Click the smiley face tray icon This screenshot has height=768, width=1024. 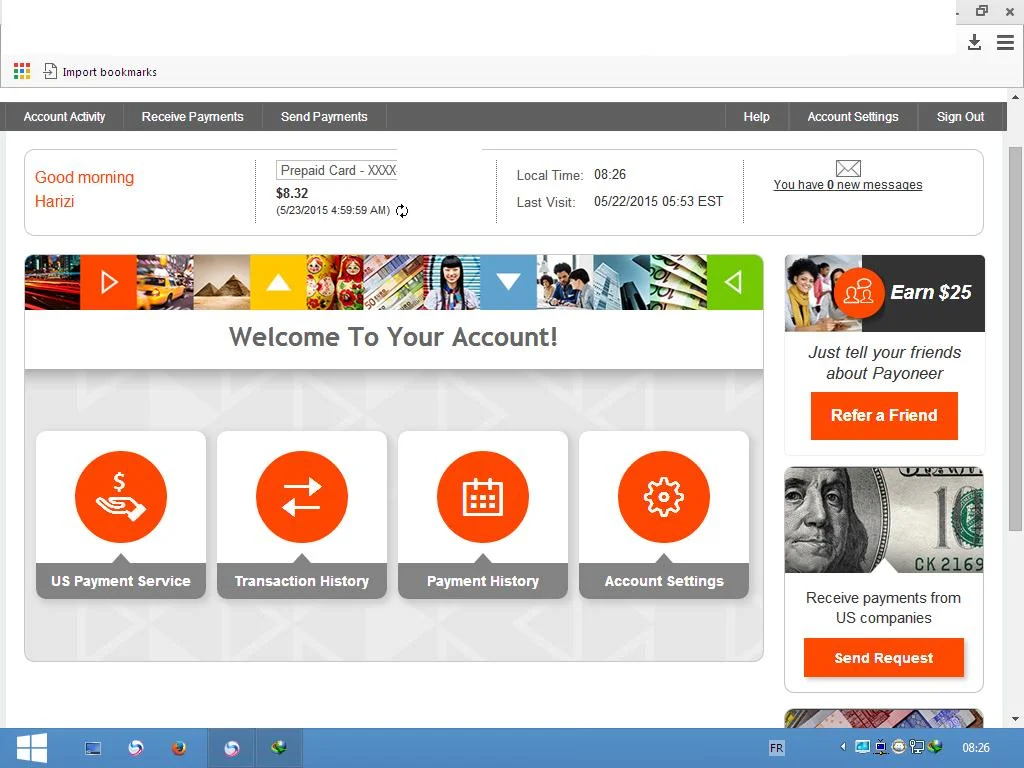[x=899, y=746]
